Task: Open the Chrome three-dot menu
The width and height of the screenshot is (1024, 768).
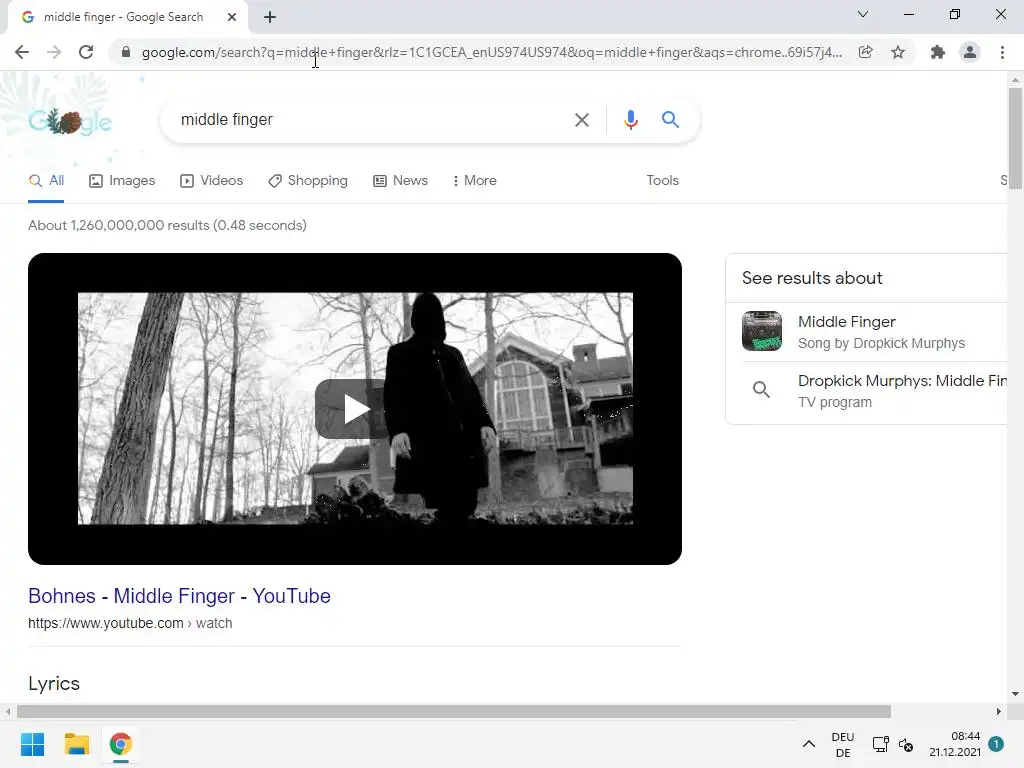Action: click(1002, 52)
